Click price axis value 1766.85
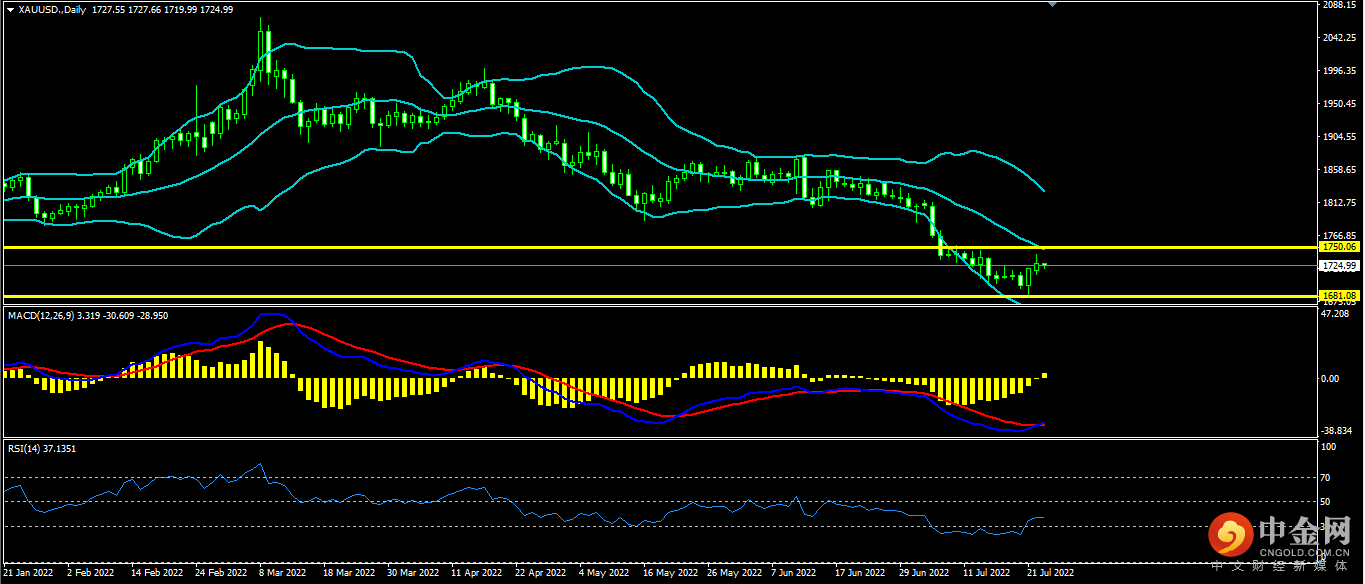1365x584 pixels. click(x=1338, y=236)
